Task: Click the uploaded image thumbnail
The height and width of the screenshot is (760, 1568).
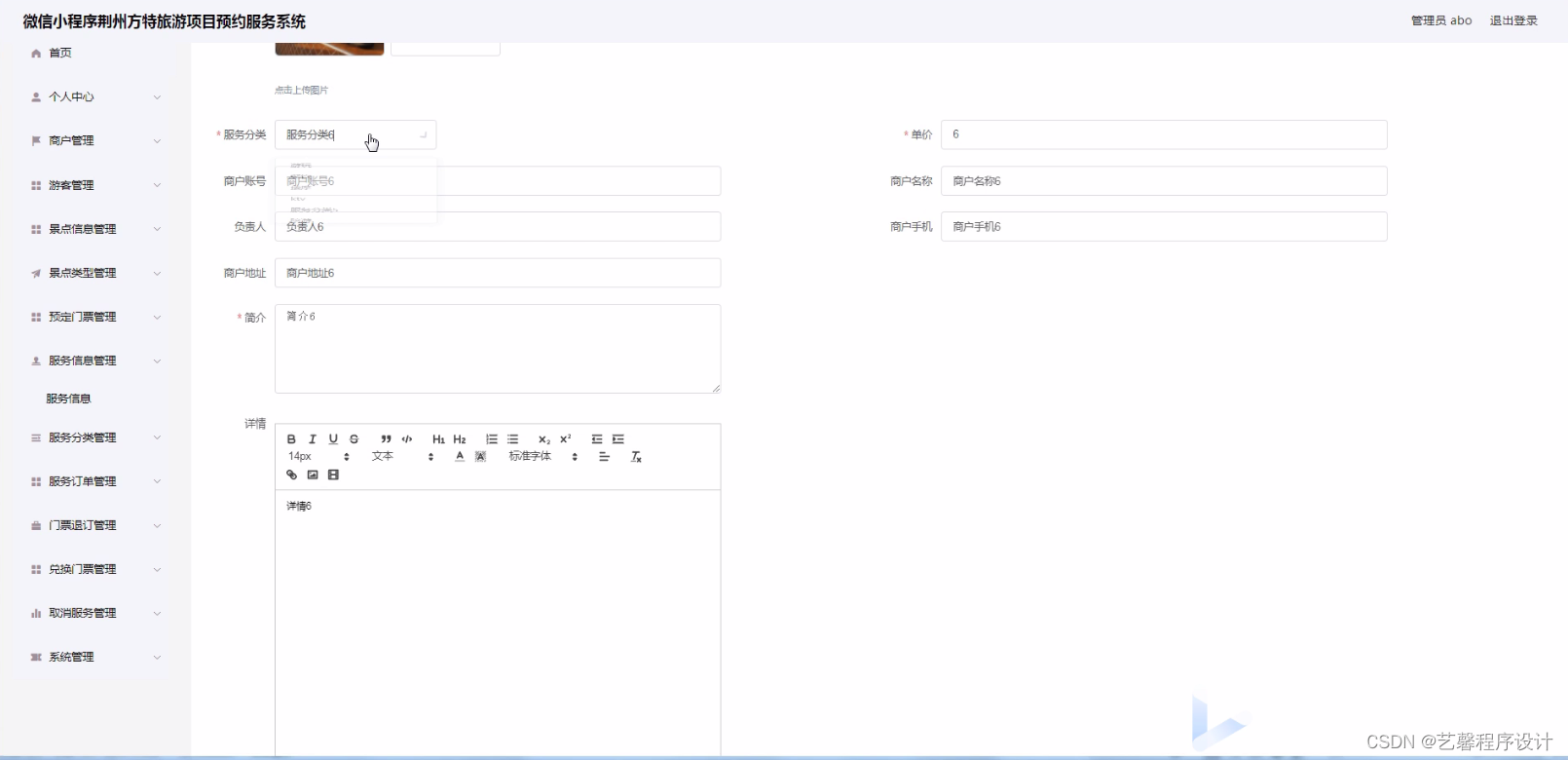Action: coord(329,49)
